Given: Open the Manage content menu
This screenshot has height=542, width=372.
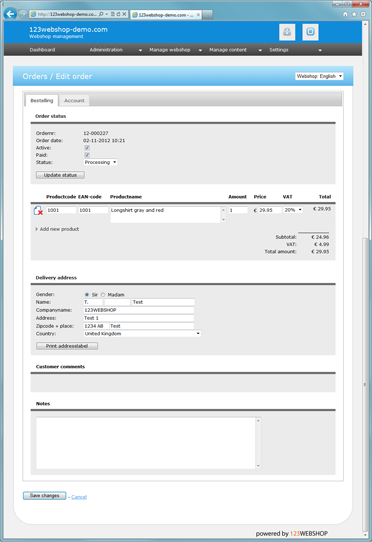Looking at the screenshot, I should 228,50.
